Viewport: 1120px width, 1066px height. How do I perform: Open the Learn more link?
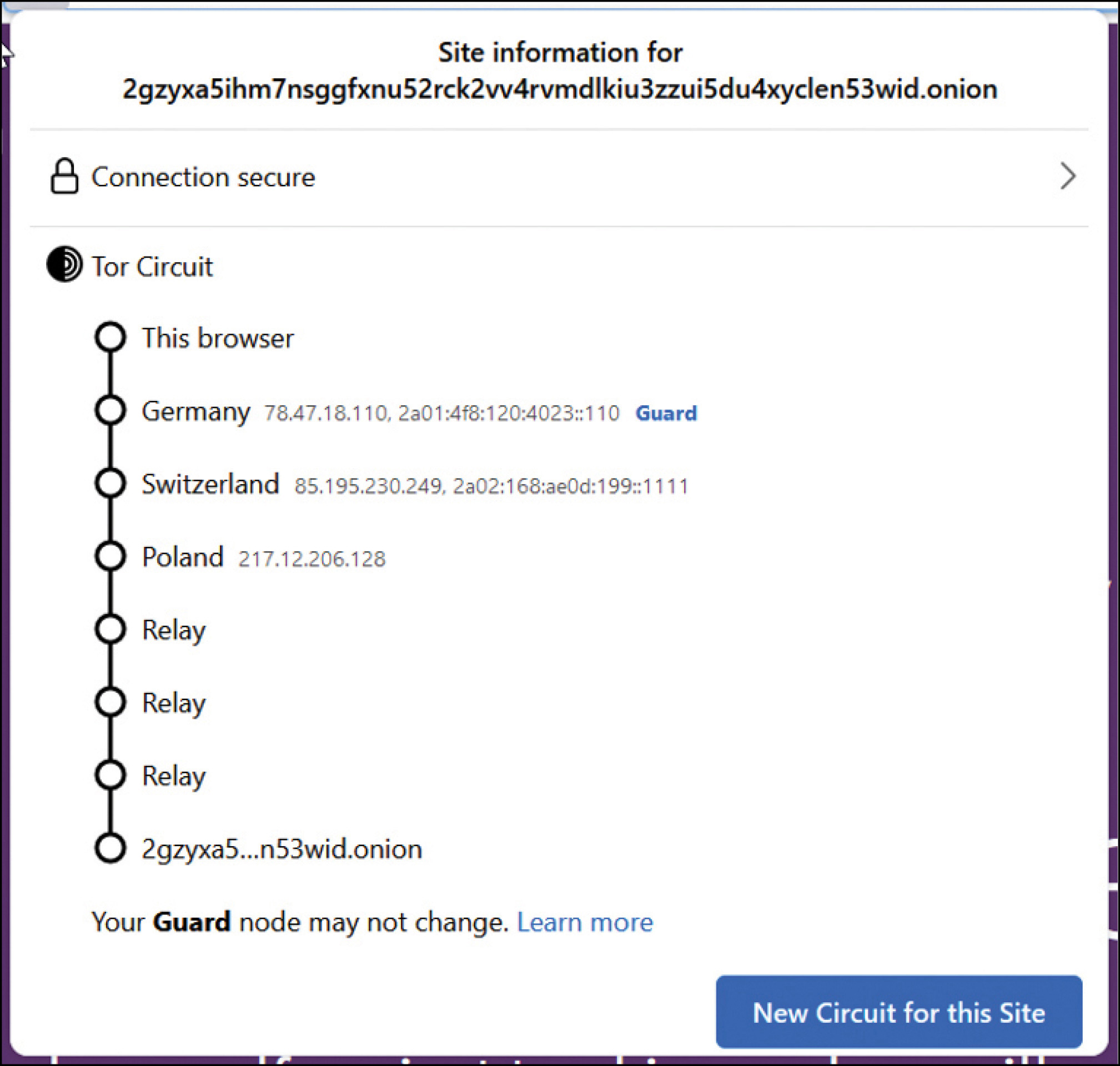coord(585,922)
